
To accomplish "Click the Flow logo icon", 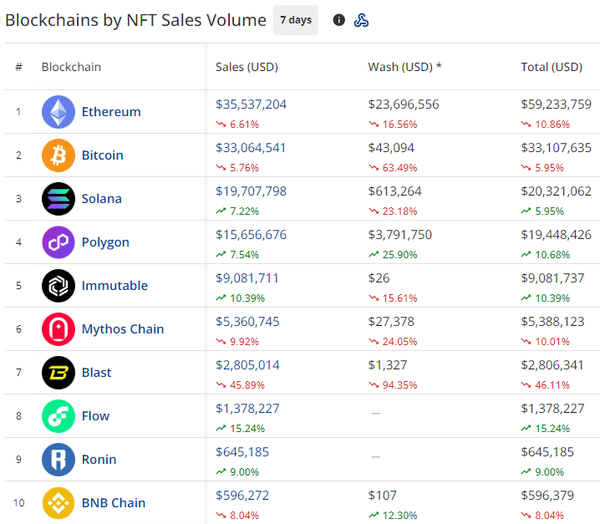I will (58, 416).
